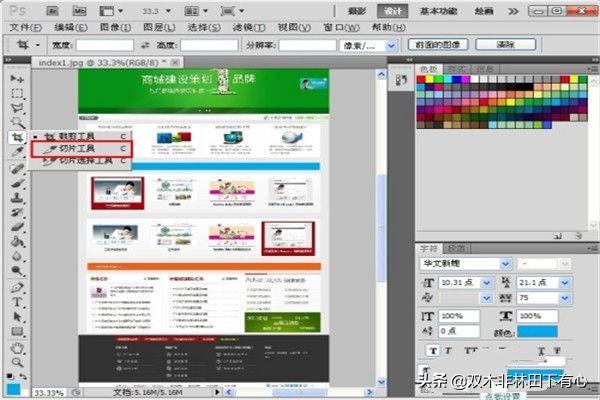
Task: Open the 文件(F) menu
Action: tap(25, 28)
